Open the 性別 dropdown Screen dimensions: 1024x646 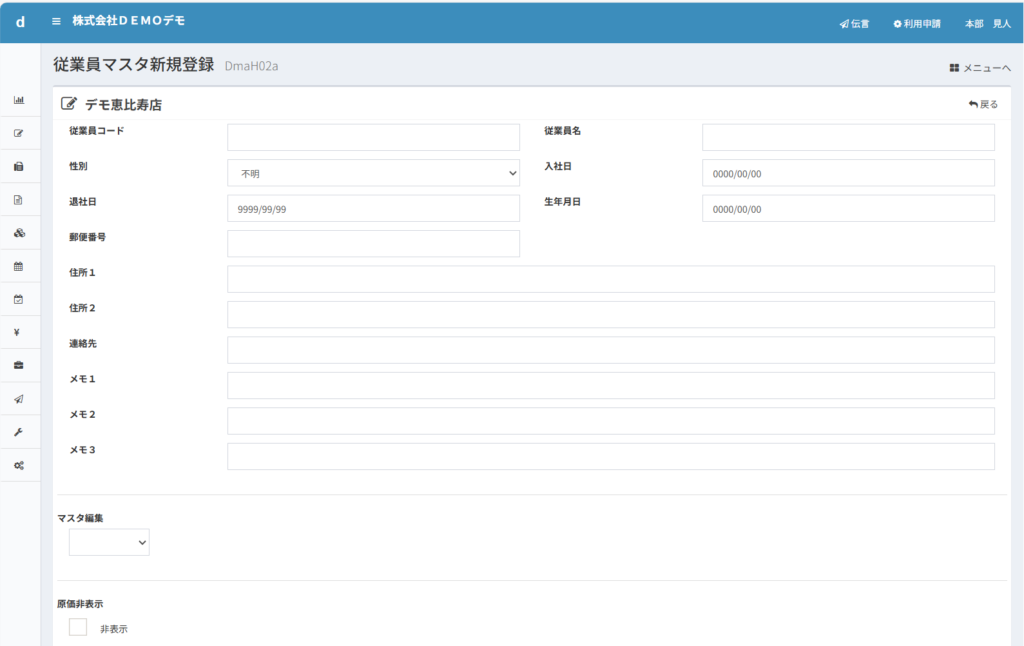point(373,173)
